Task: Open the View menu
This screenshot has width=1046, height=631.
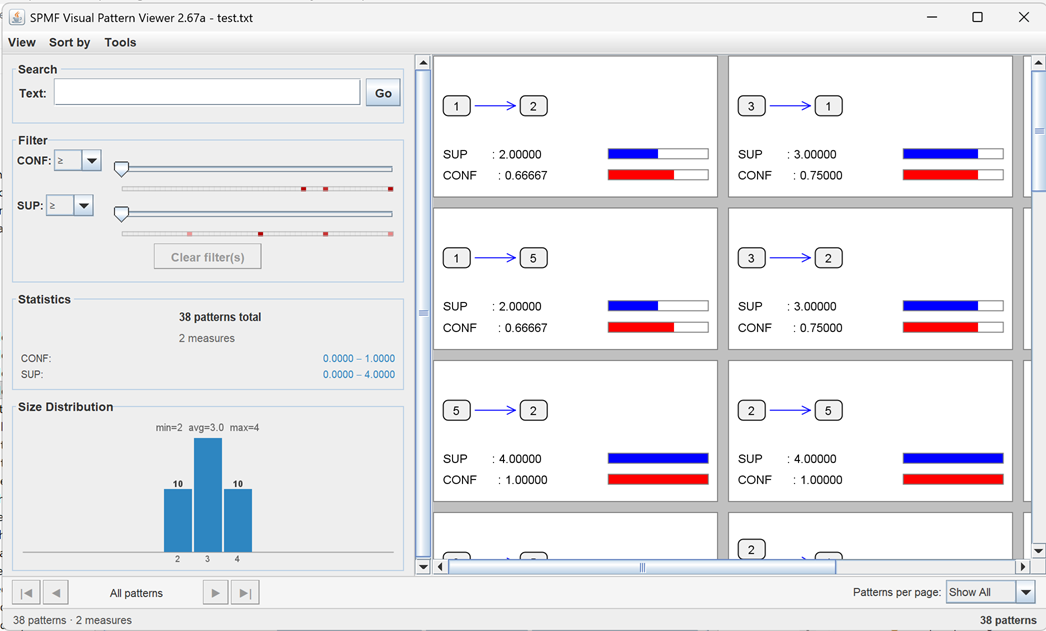Action: [21, 42]
